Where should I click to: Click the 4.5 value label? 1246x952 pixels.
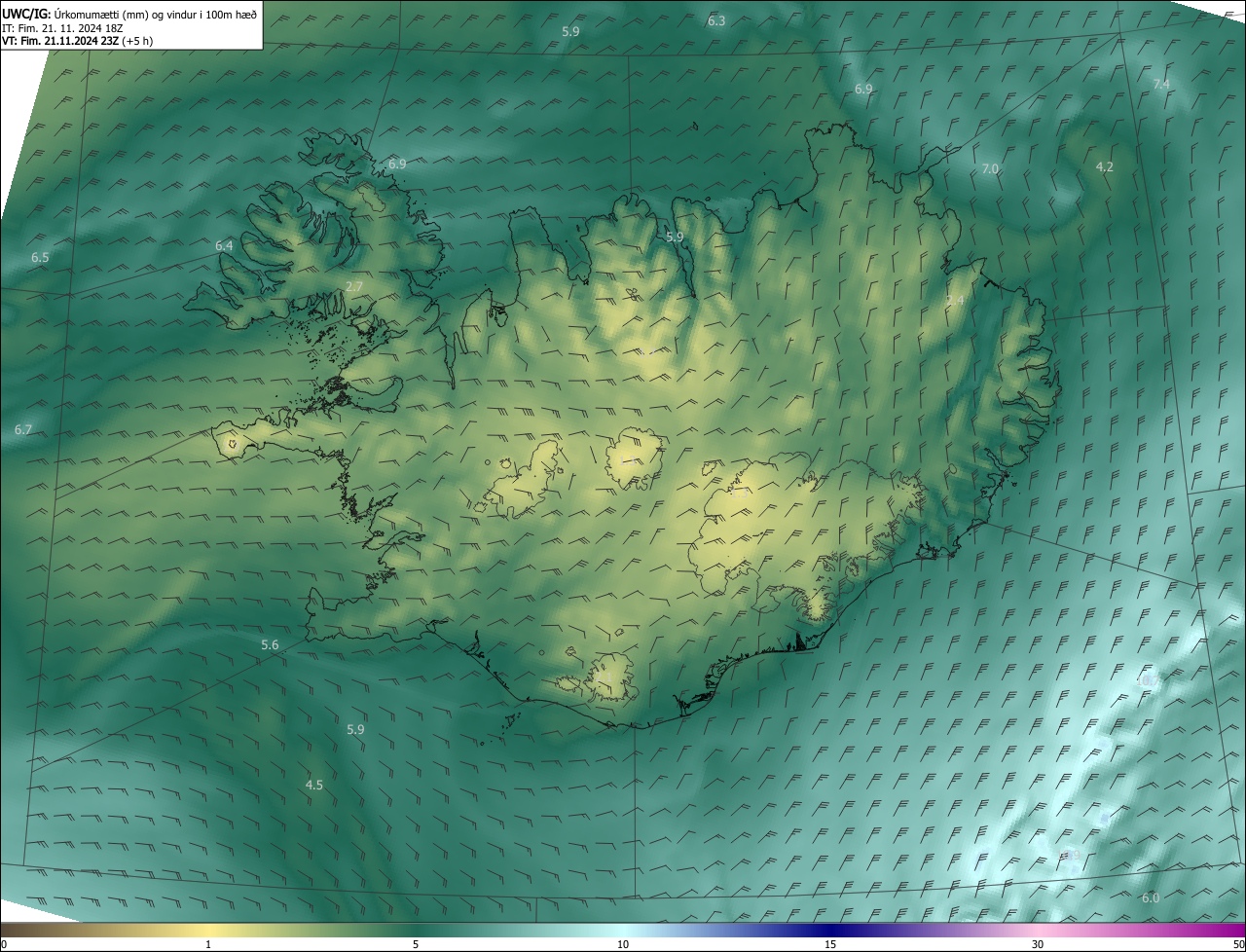[x=314, y=785]
